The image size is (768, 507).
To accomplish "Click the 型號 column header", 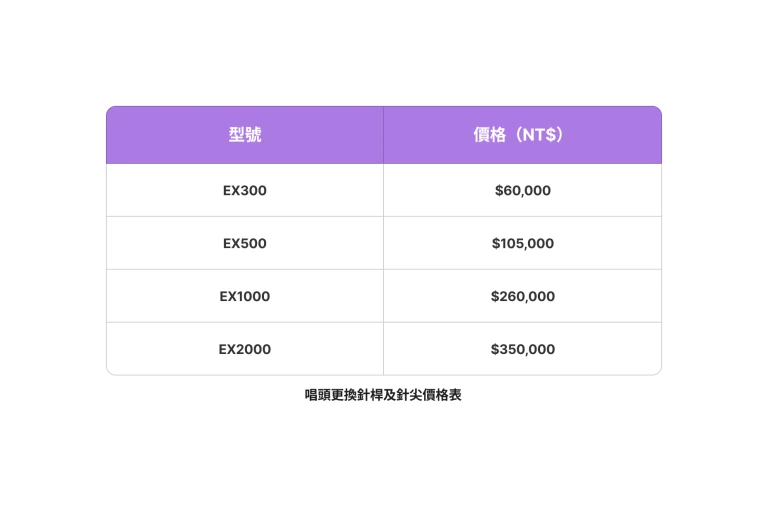I will click(245, 135).
